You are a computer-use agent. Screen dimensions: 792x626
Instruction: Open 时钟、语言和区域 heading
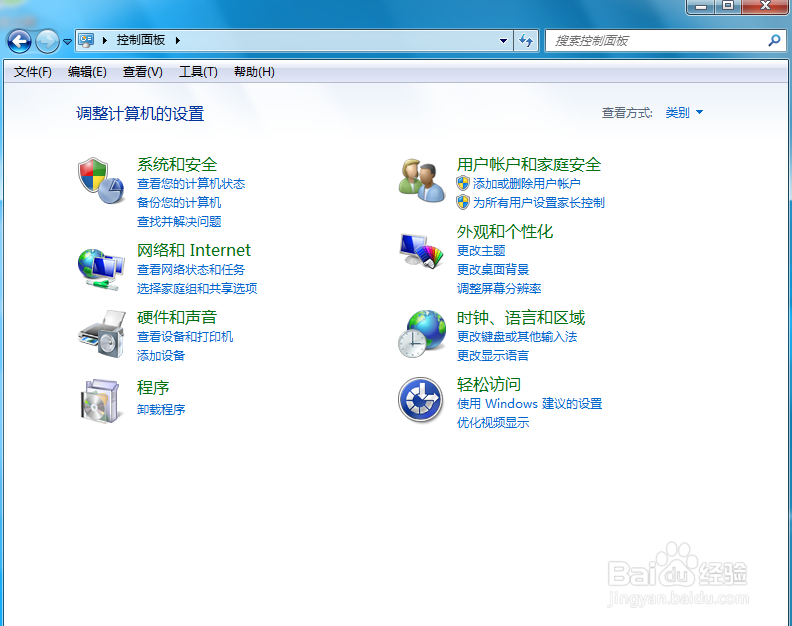521,317
